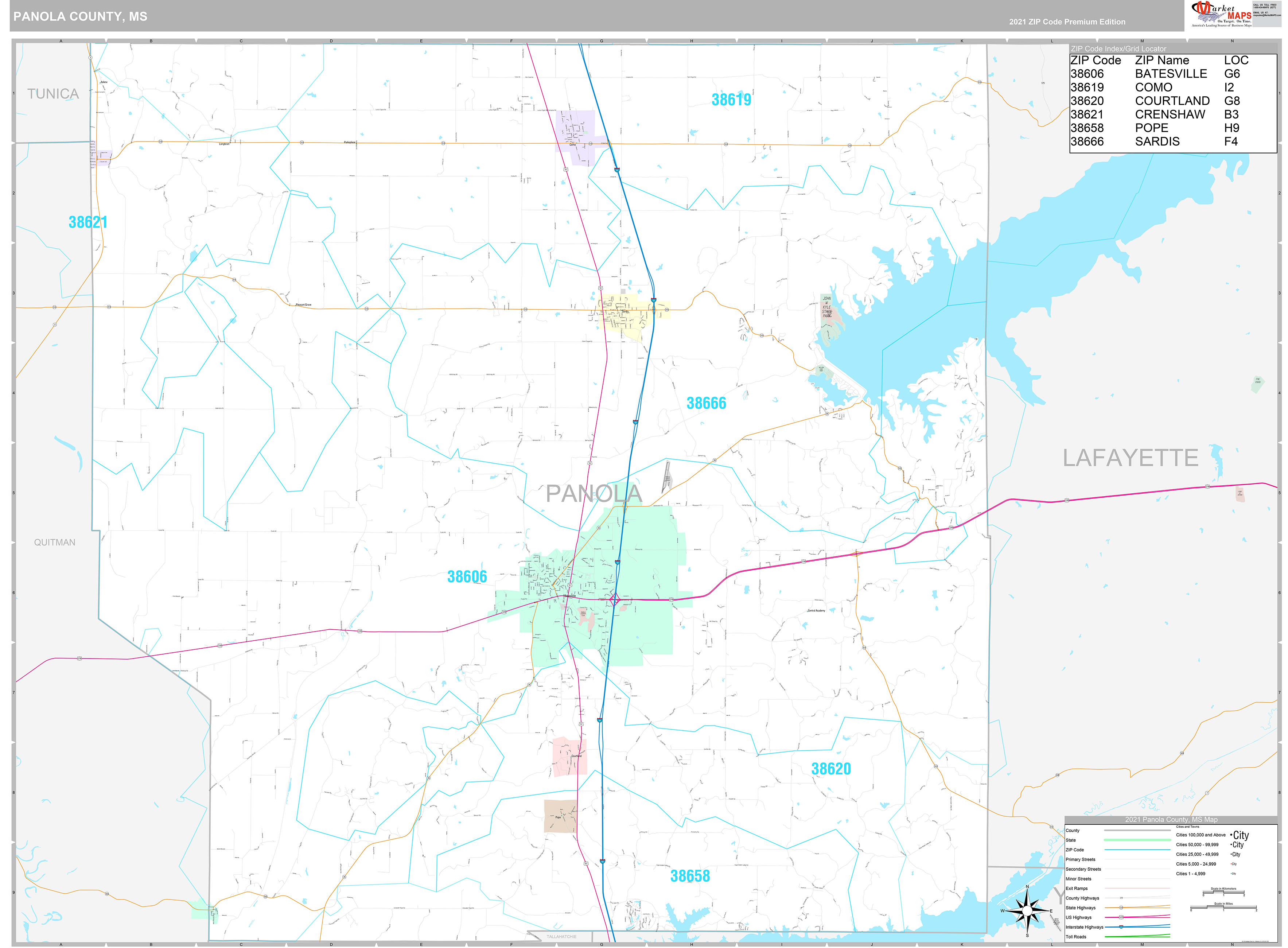
Task: Click the Primary Streets legend entry
Action: click(1080, 859)
